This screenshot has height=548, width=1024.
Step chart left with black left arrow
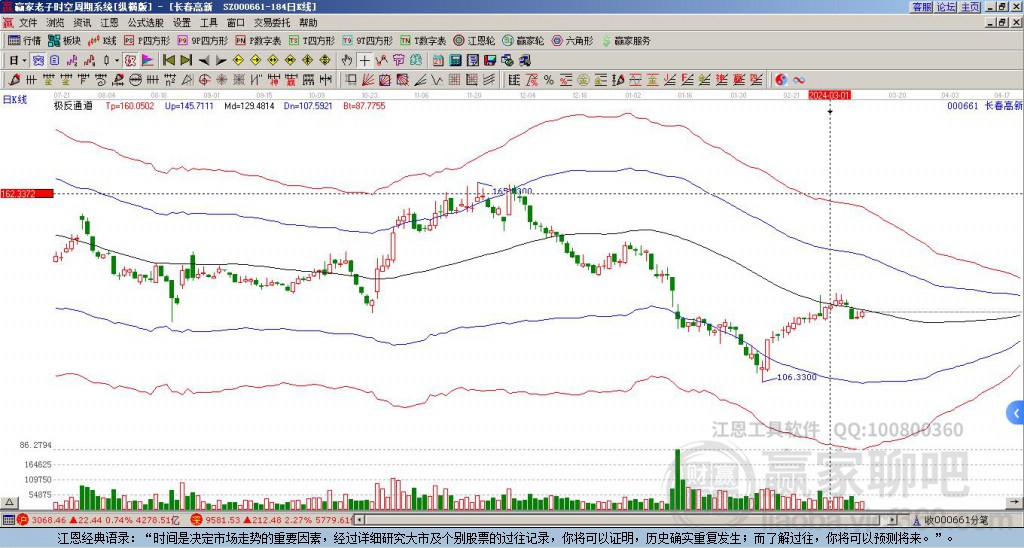coord(204,61)
